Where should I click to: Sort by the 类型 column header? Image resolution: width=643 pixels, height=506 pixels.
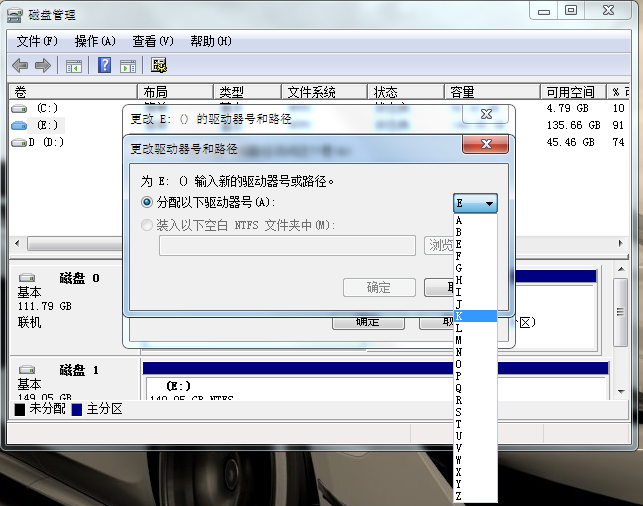coord(247,92)
